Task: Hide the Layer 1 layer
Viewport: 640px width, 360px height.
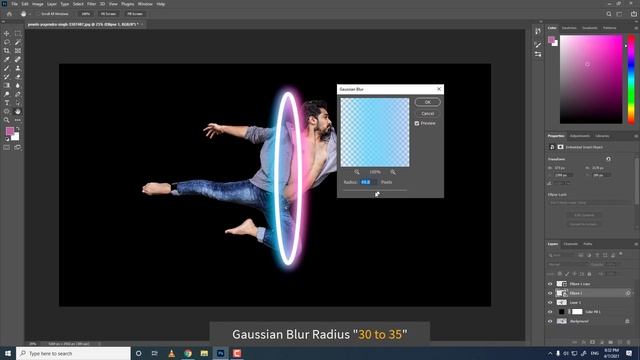Action: (x=550, y=302)
